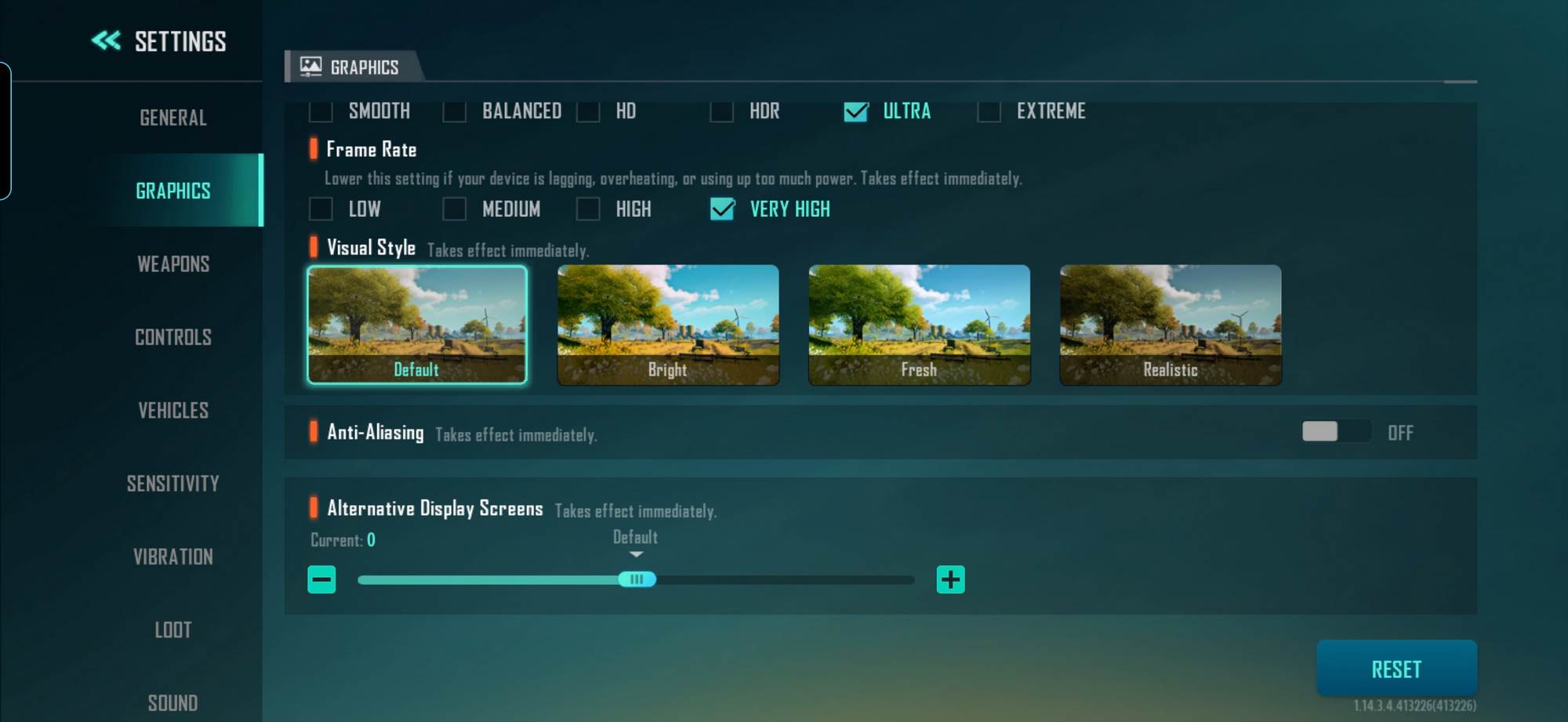The height and width of the screenshot is (722, 1568).
Task: Uncheck the Ultra graphics checkbox
Action: coord(855,111)
